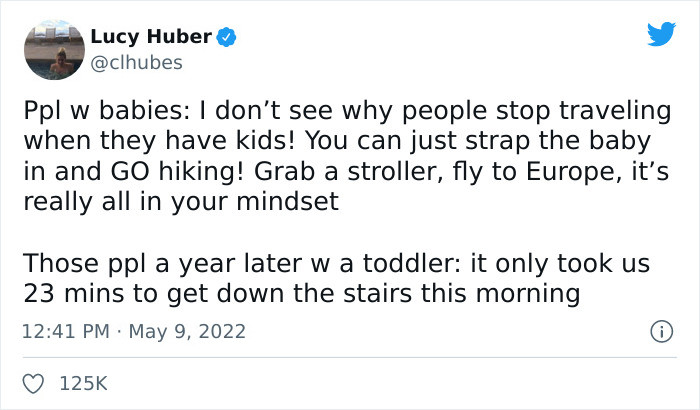Click "23 mins" in the tweet text

(71, 294)
